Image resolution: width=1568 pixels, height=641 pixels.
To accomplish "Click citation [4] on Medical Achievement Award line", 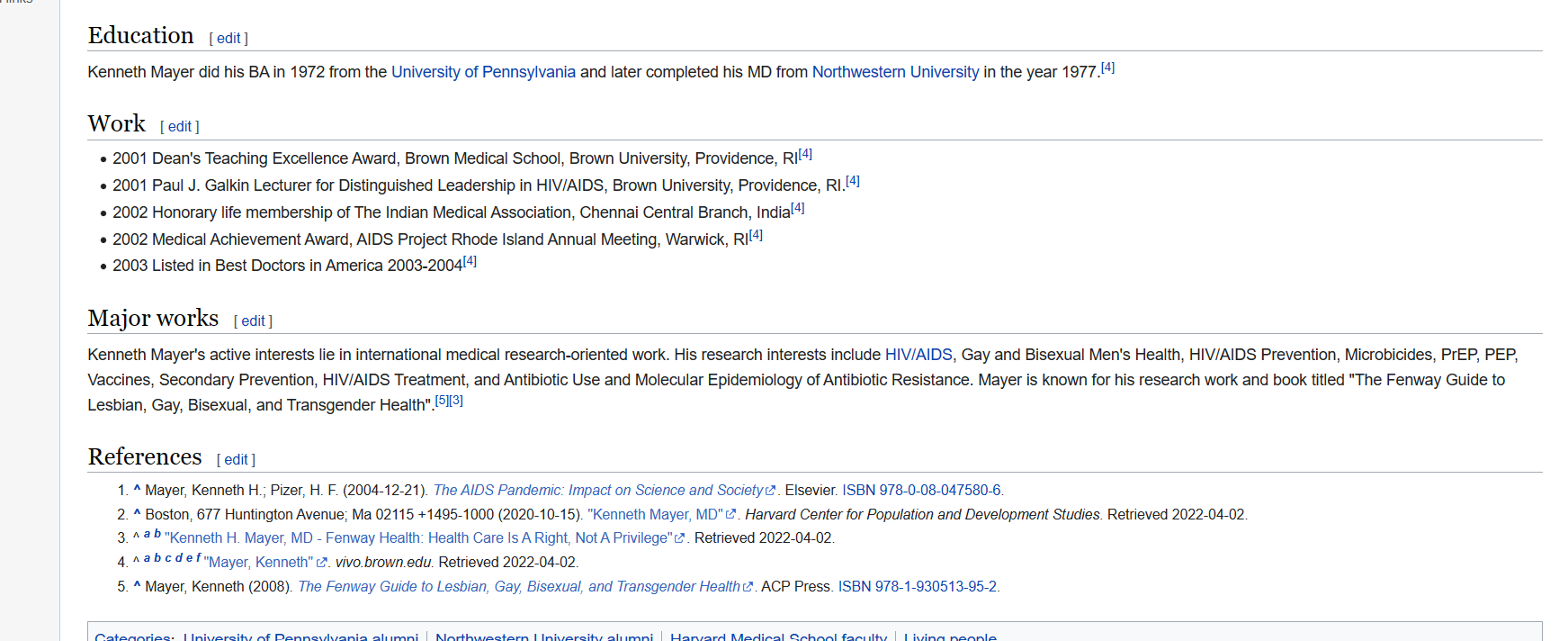I will (x=756, y=235).
